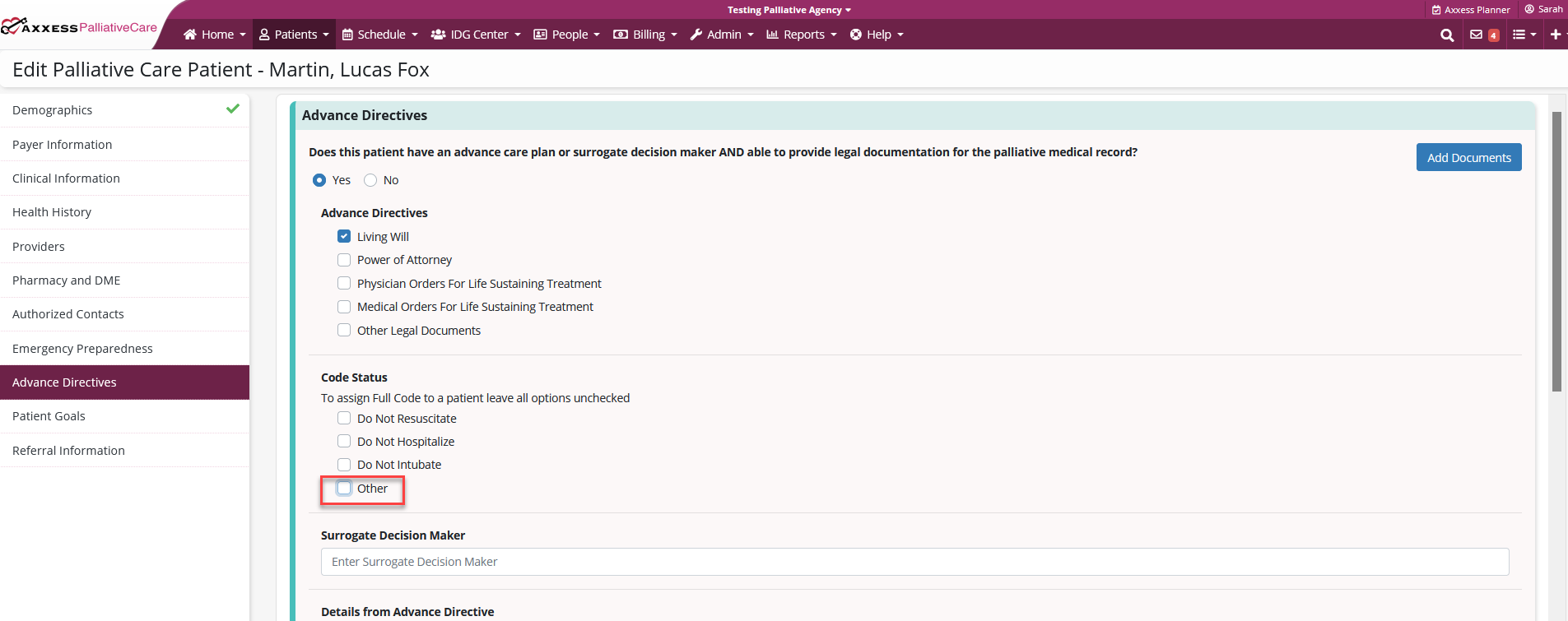
Task: Open the Billing dropdown menu
Action: click(x=645, y=35)
